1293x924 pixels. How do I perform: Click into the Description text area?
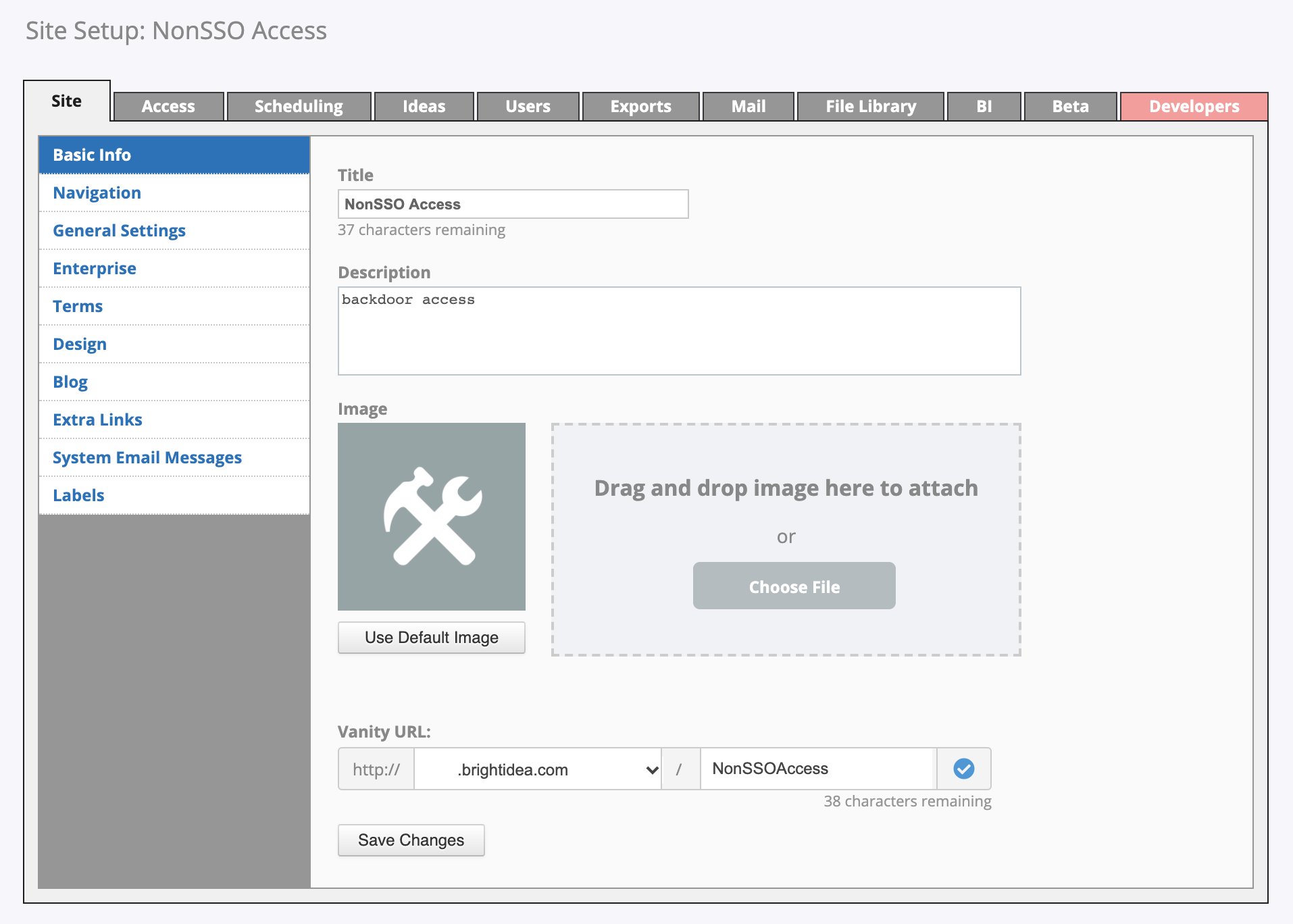[x=679, y=331]
